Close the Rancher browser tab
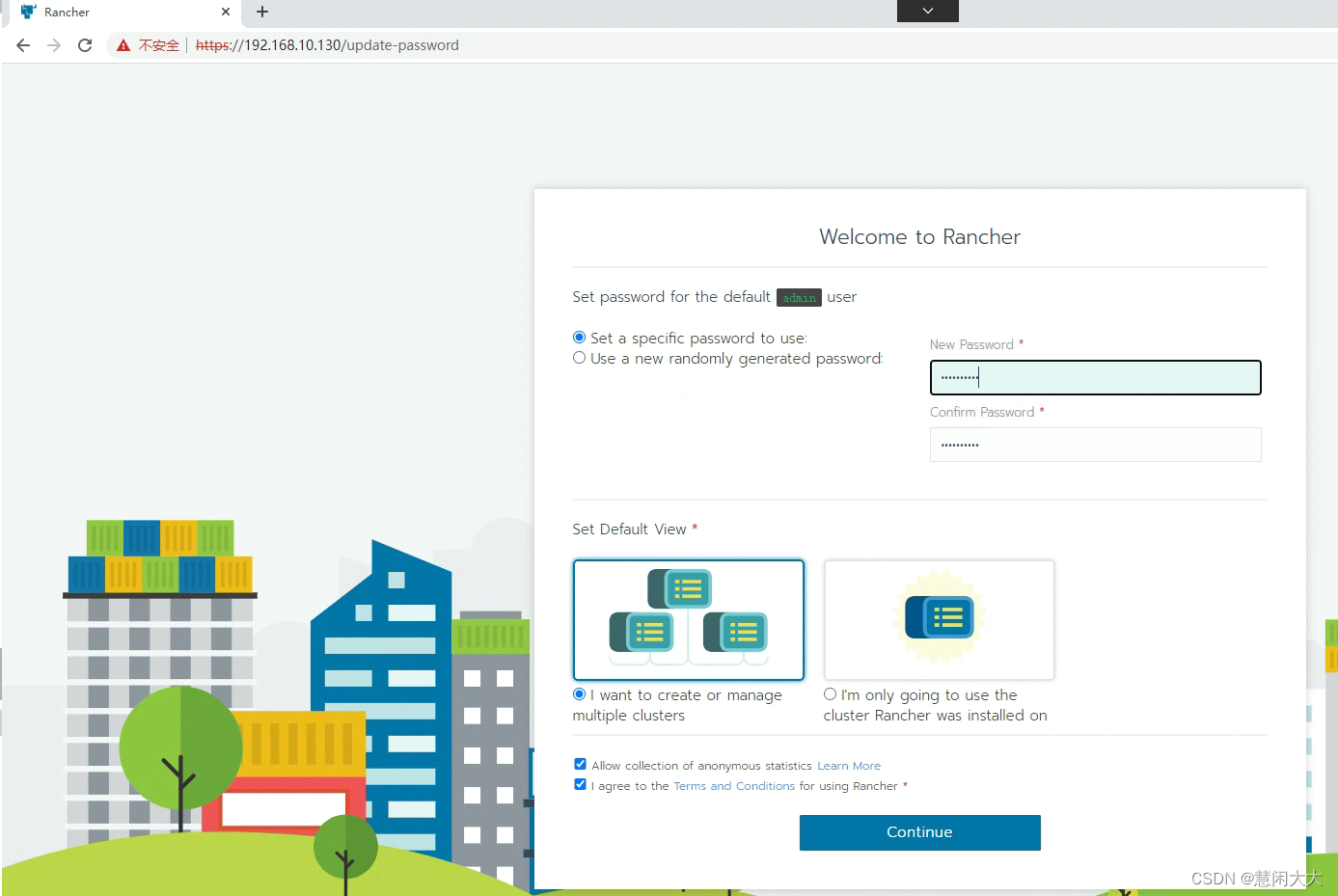The image size is (1338, 896). (226, 12)
